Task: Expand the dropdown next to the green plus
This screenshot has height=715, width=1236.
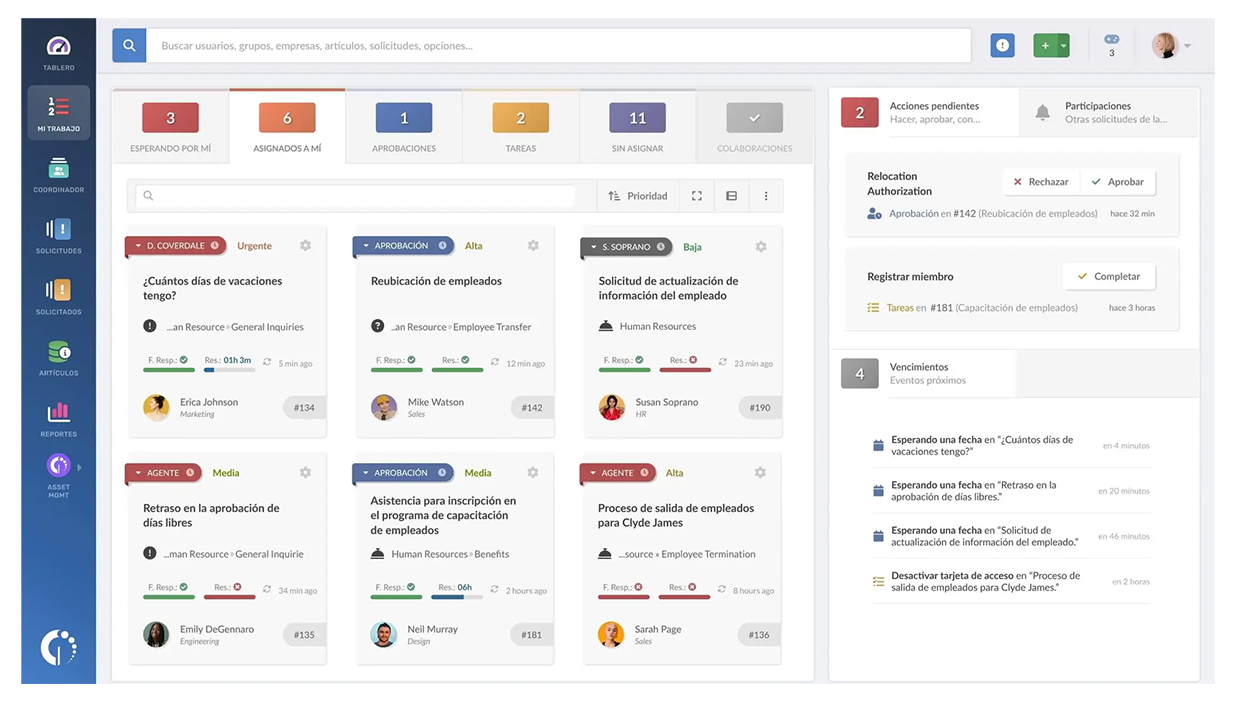Action: click(x=1063, y=45)
